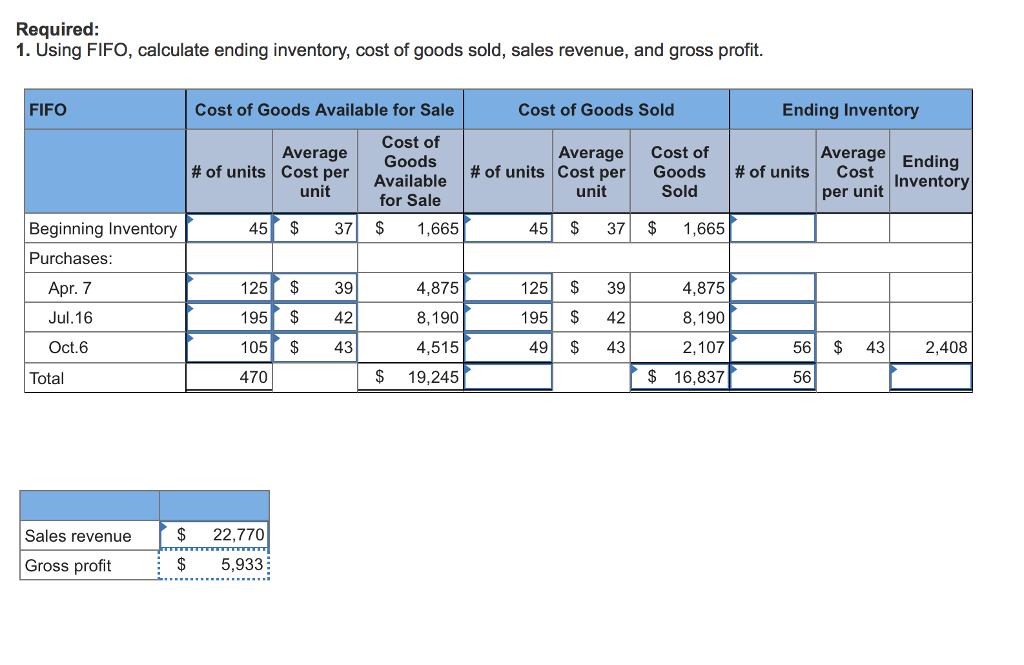Image resolution: width=1024 pixels, height=665 pixels.
Task: Click the marker on the 16,837 Cost of Goods Sold total
Action: [x=636, y=369]
